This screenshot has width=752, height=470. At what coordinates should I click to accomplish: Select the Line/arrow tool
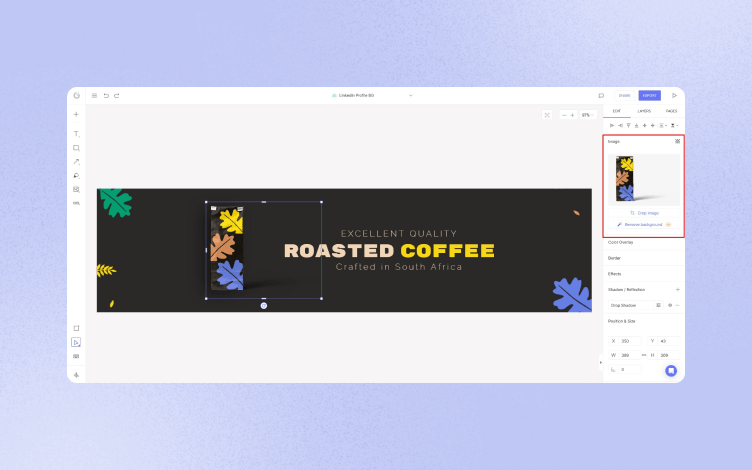pos(76,162)
